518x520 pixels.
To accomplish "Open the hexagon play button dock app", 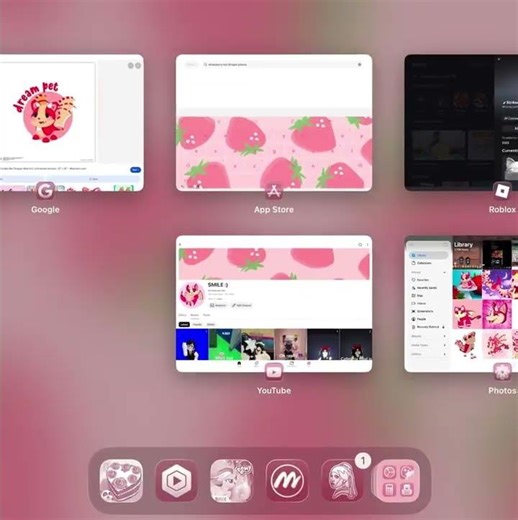I will click(176, 480).
